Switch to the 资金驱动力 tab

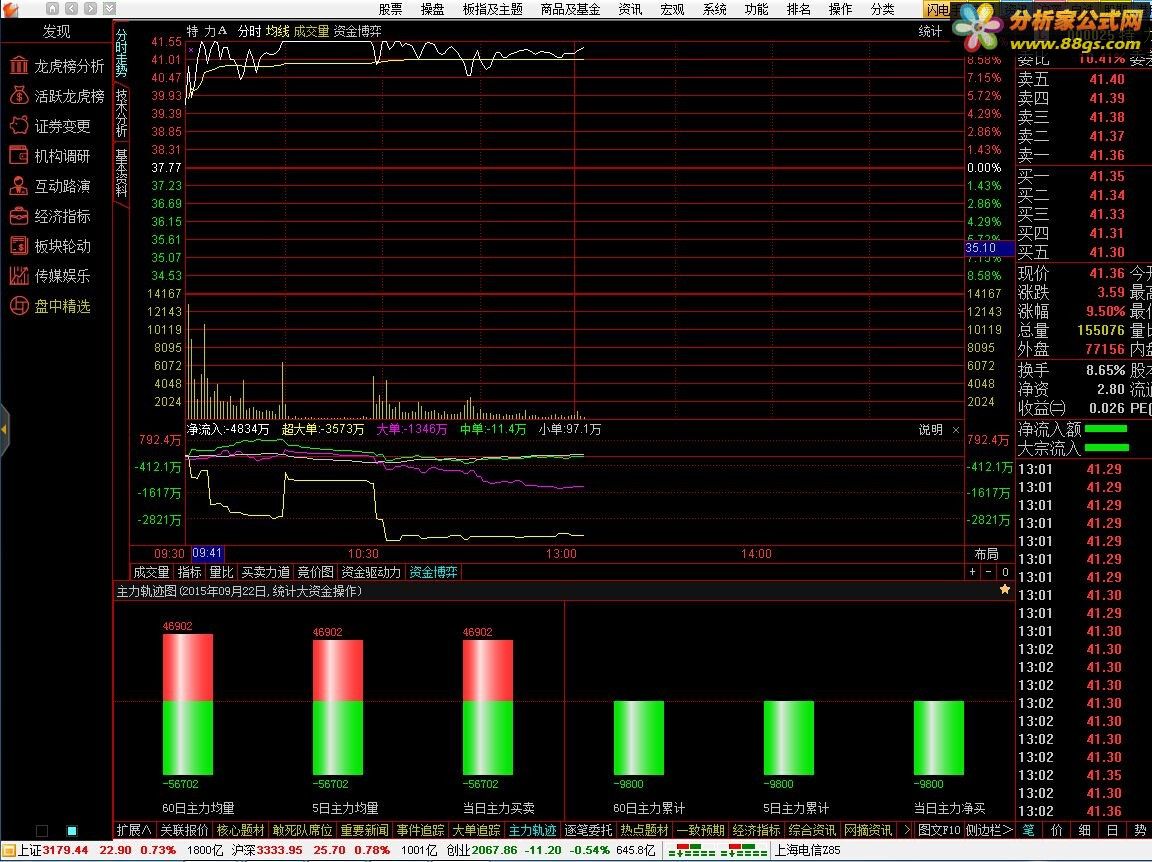(371, 572)
